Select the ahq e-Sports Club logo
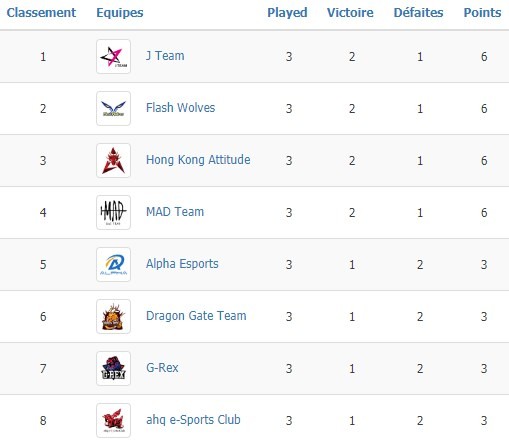The width and height of the screenshot is (509, 442). point(113,420)
